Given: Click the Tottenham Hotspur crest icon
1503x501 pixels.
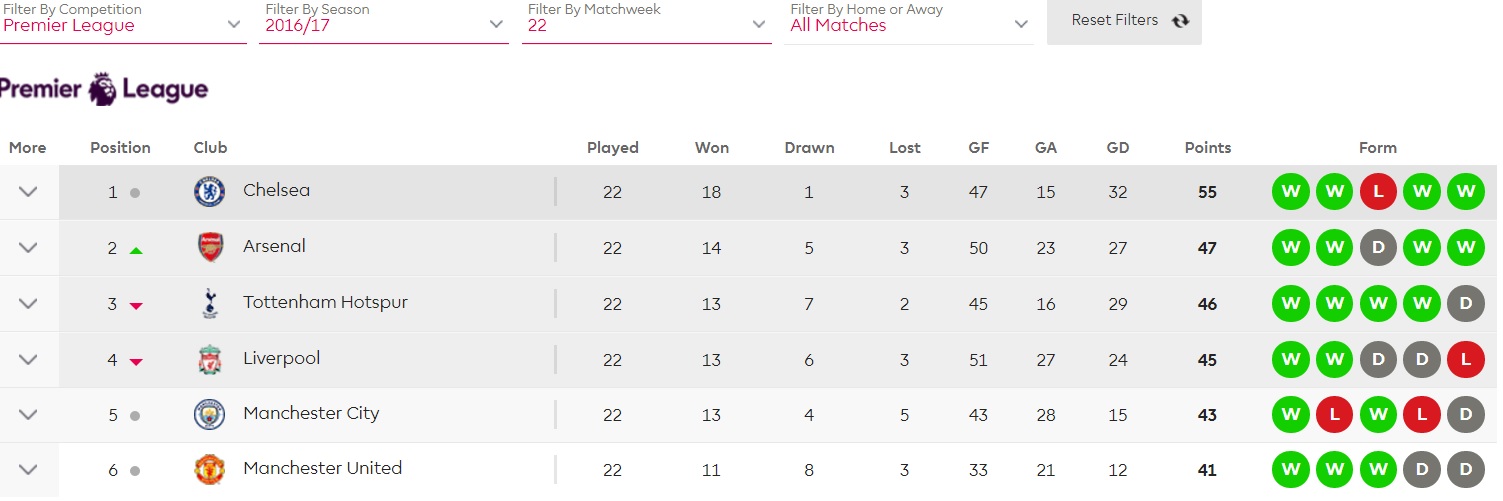Looking at the screenshot, I should (209, 303).
